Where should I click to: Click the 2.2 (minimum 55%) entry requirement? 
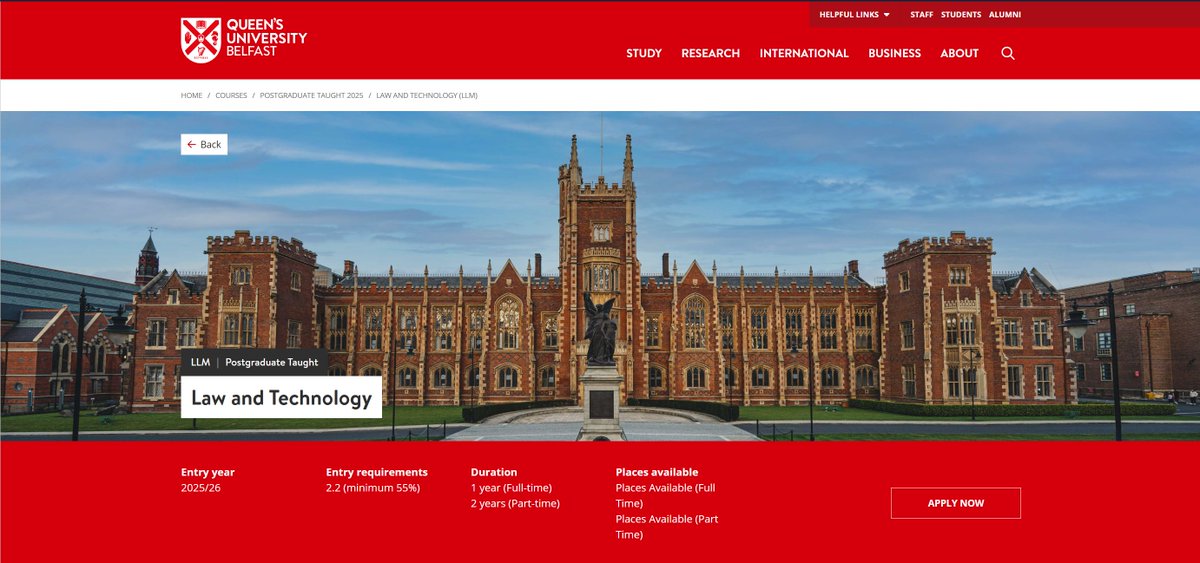click(373, 488)
